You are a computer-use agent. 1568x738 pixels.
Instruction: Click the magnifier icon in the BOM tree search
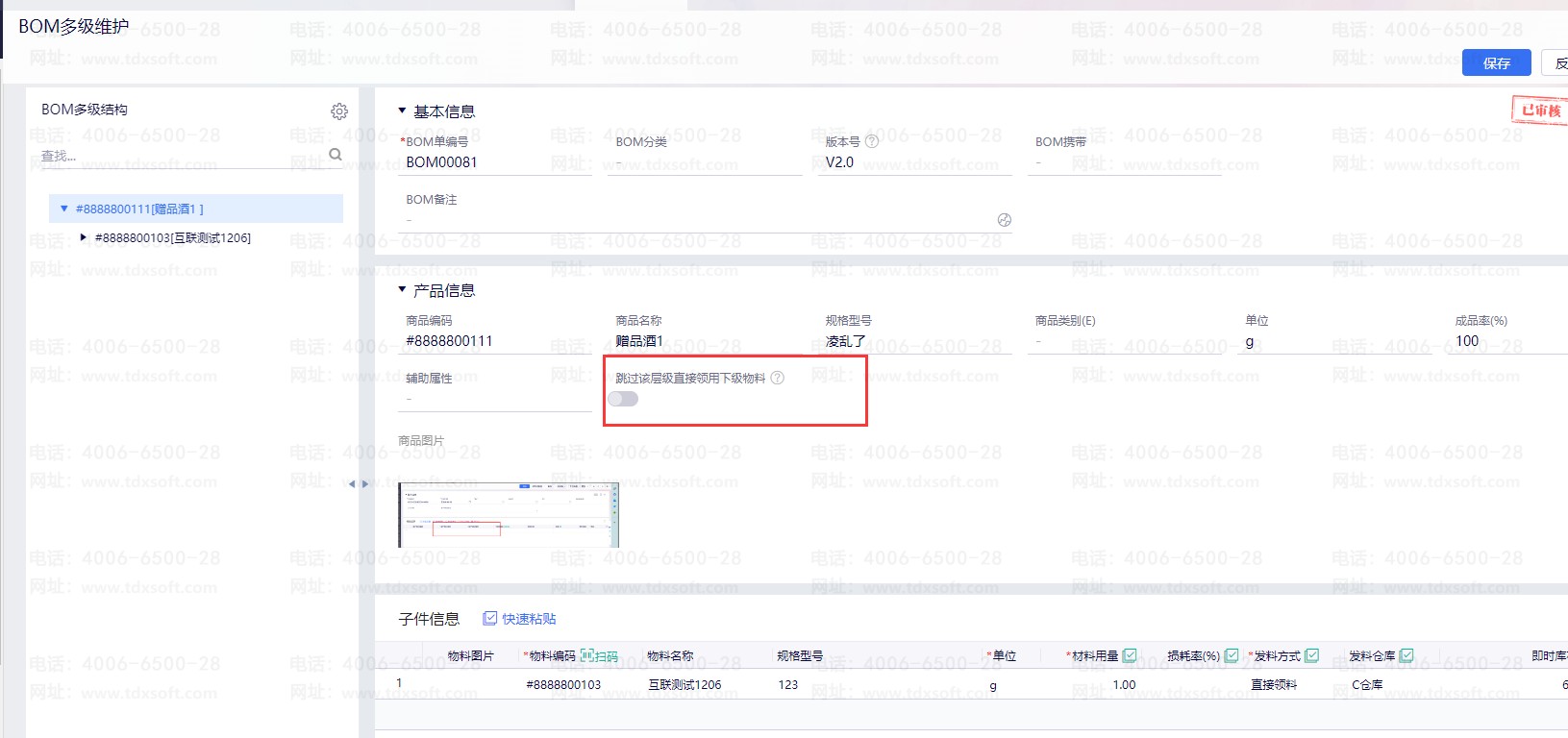336,154
